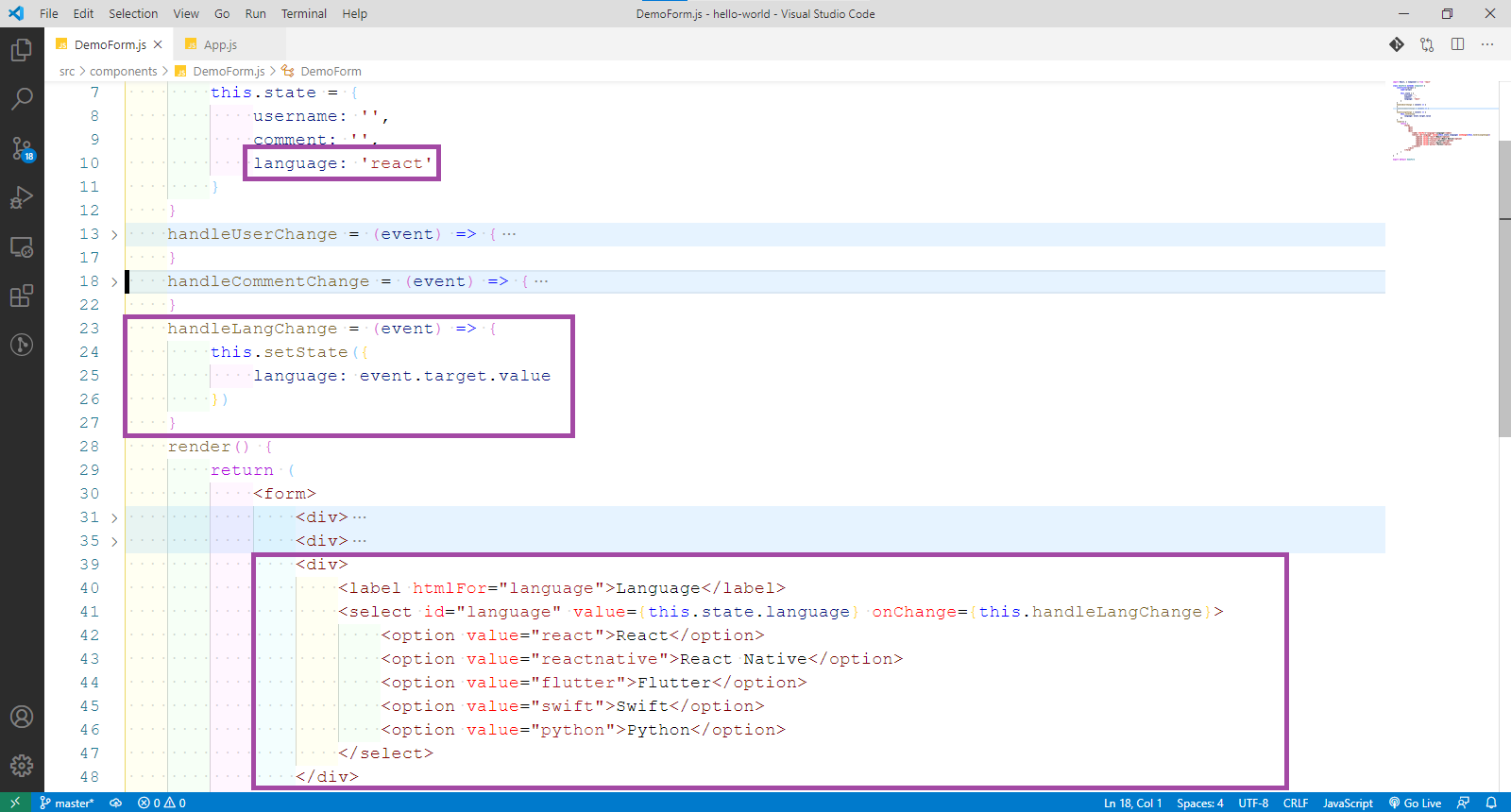Change file encoding UTF-8
The width and height of the screenshot is (1511, 812).
[1253, 803]
